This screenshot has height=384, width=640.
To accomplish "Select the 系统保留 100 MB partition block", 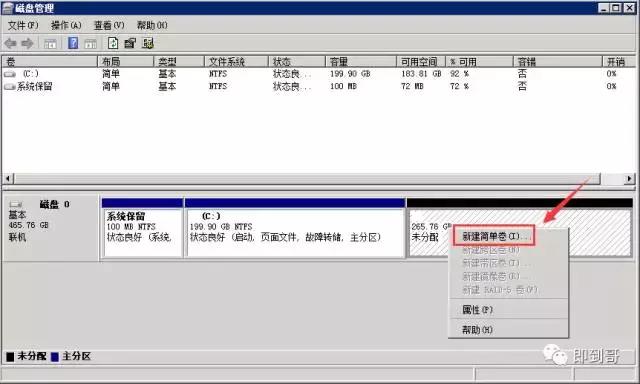I will pos(142,228).
